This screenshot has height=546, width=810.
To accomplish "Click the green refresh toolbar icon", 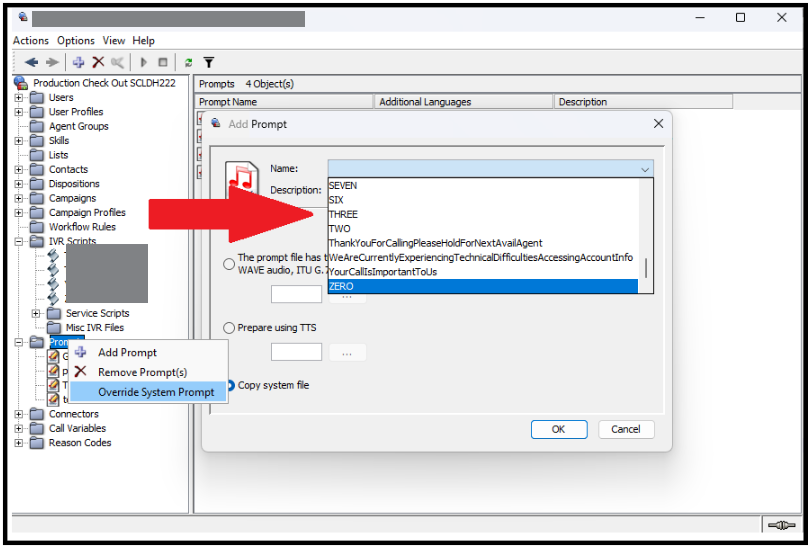I will click(188, 62).
